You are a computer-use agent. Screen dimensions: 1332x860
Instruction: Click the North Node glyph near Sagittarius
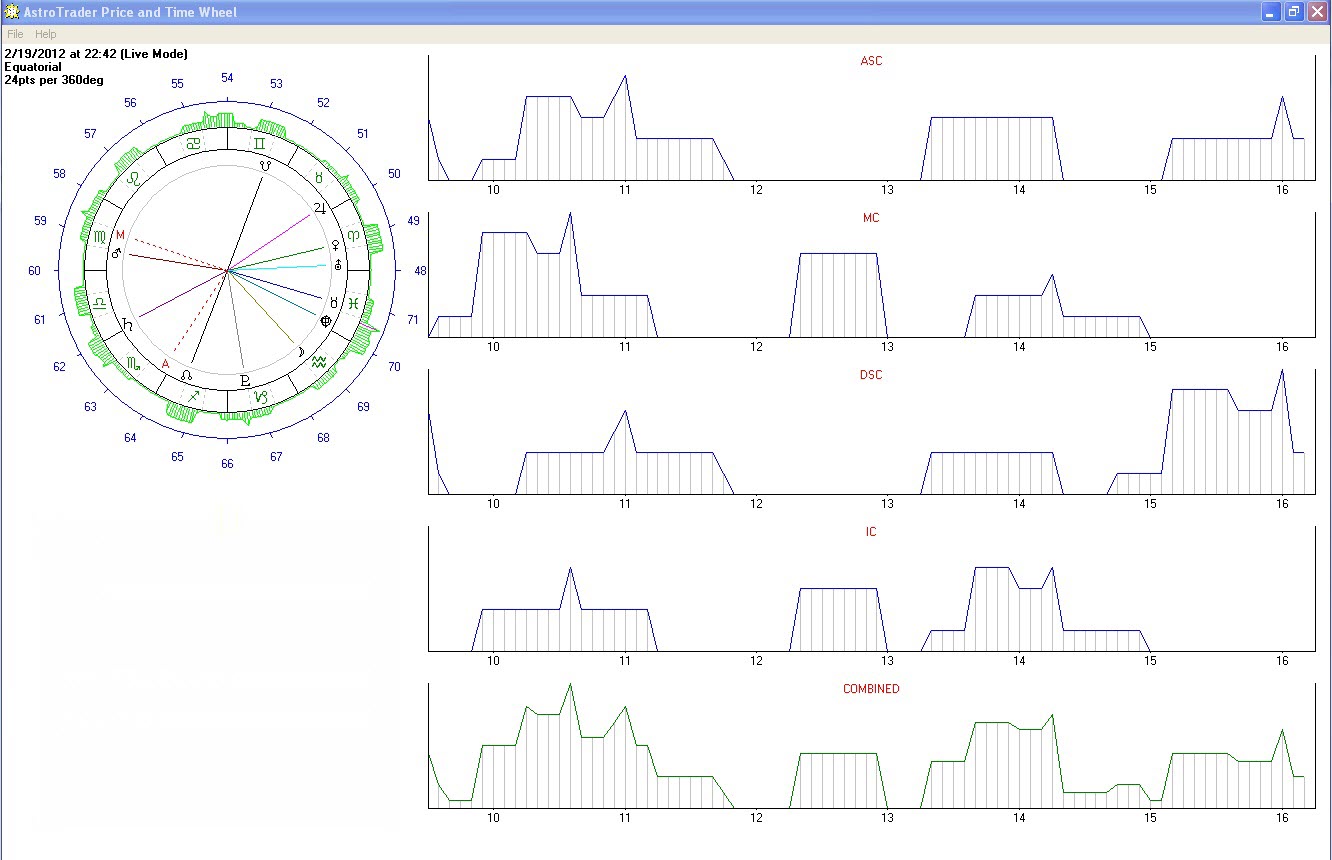(187, 375)
